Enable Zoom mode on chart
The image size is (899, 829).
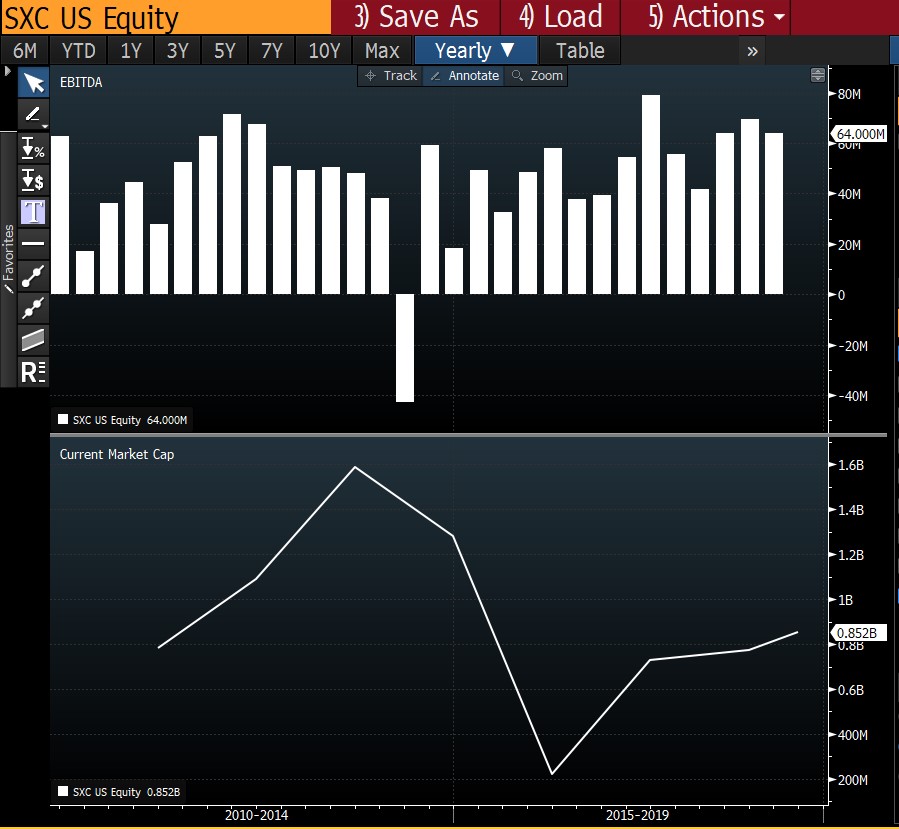click(537, 76)
